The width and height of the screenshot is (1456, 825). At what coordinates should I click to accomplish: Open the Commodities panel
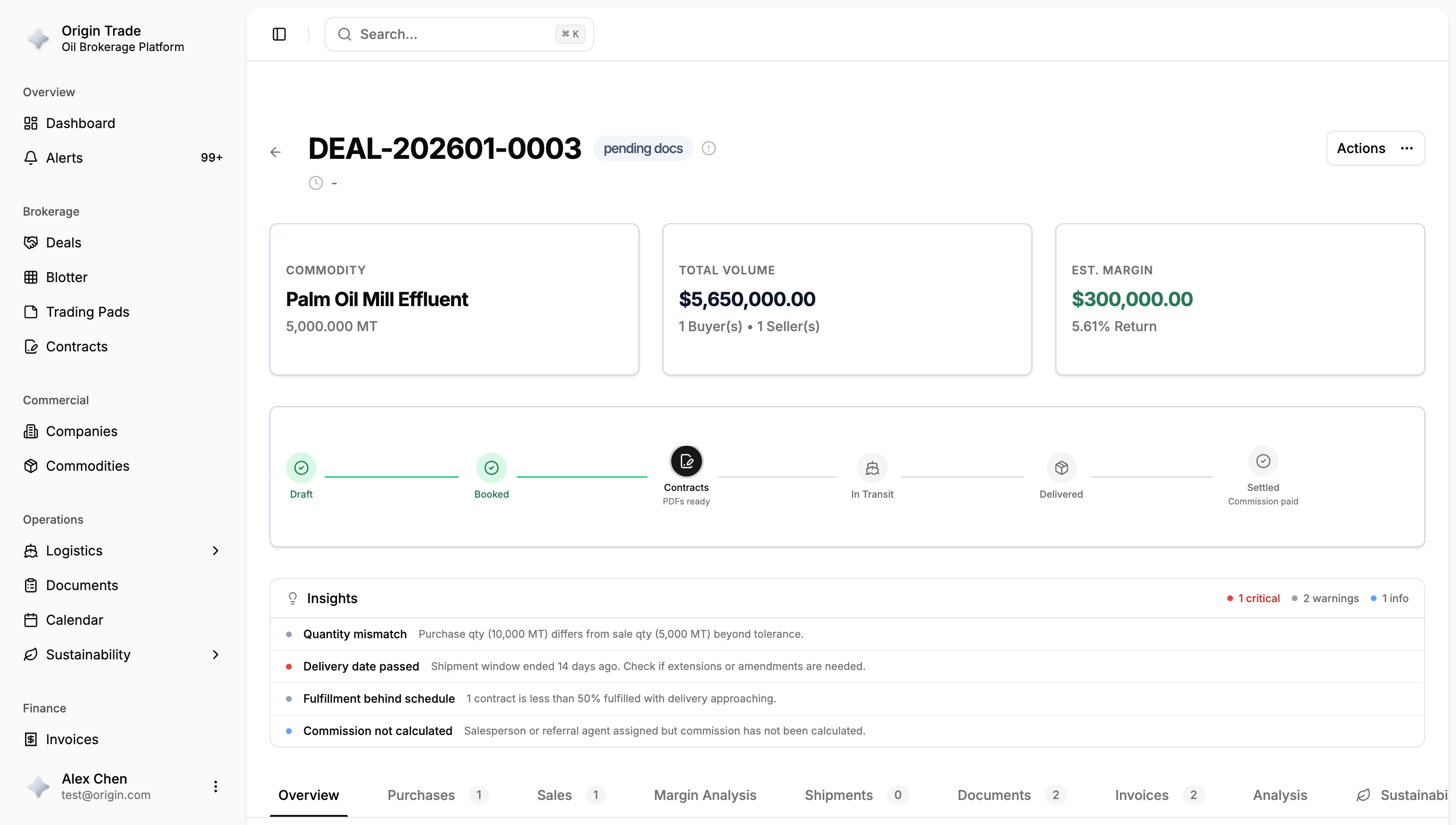click(87, 466)
